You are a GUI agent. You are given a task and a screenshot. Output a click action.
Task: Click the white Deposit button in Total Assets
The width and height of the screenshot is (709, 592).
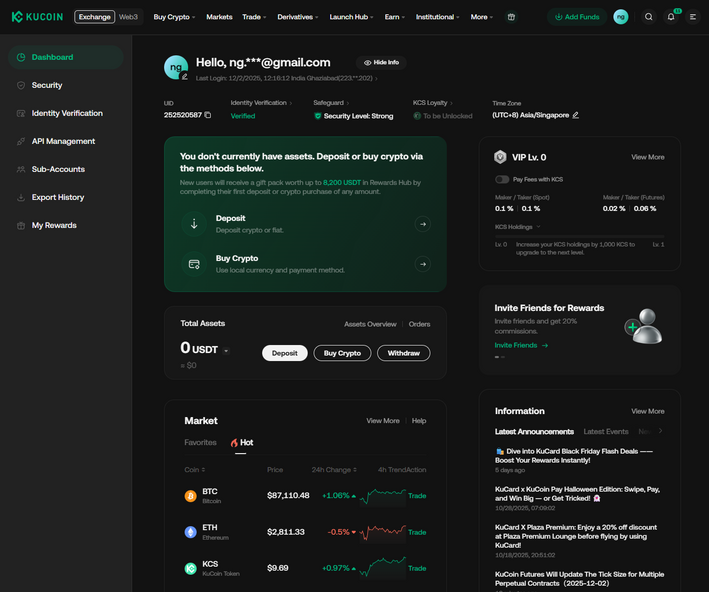click(285, 353)
